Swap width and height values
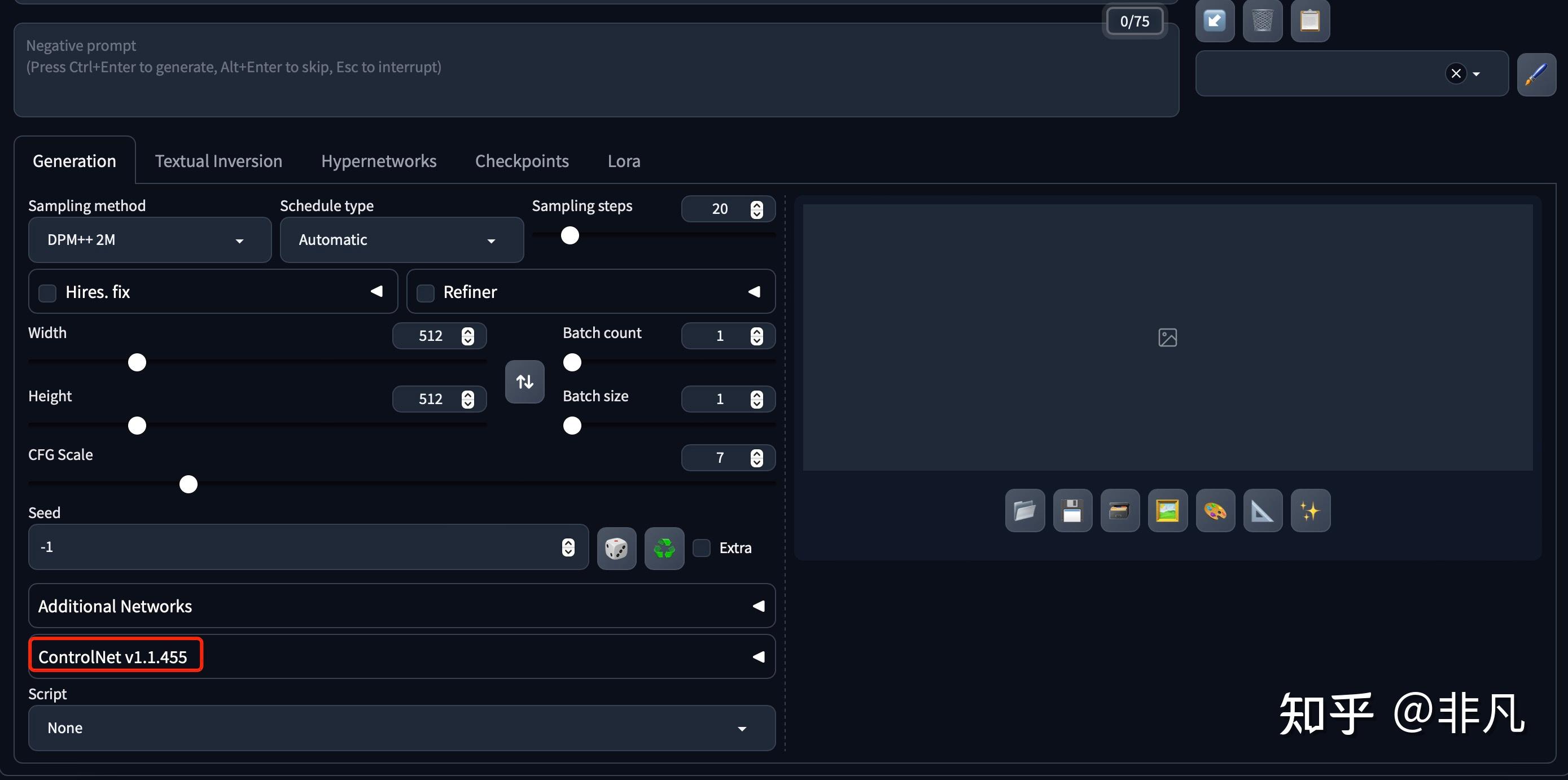This screenshot has width=1568, height=780. click(x=524, y=382)
